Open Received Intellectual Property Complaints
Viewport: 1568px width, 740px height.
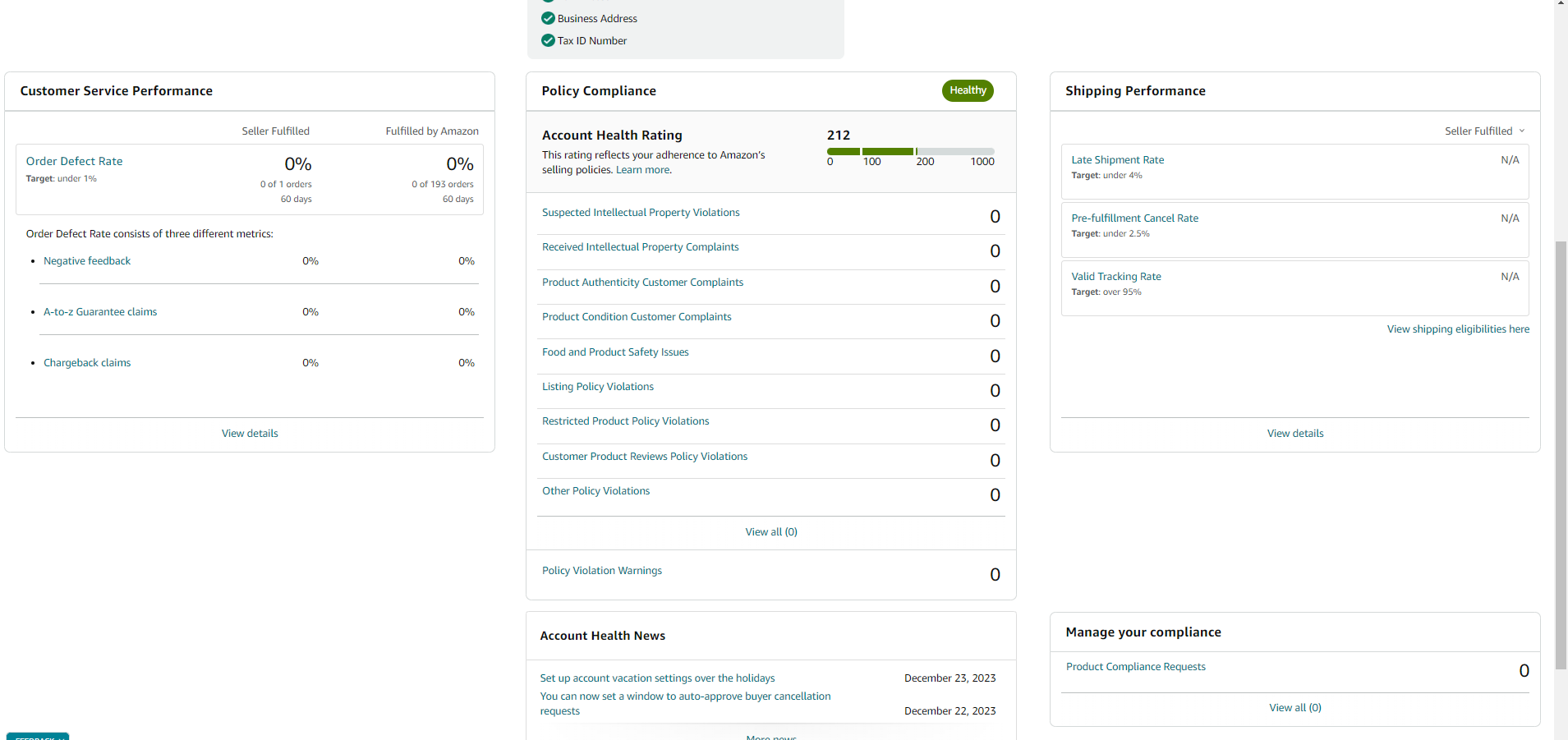coord(641,247)
